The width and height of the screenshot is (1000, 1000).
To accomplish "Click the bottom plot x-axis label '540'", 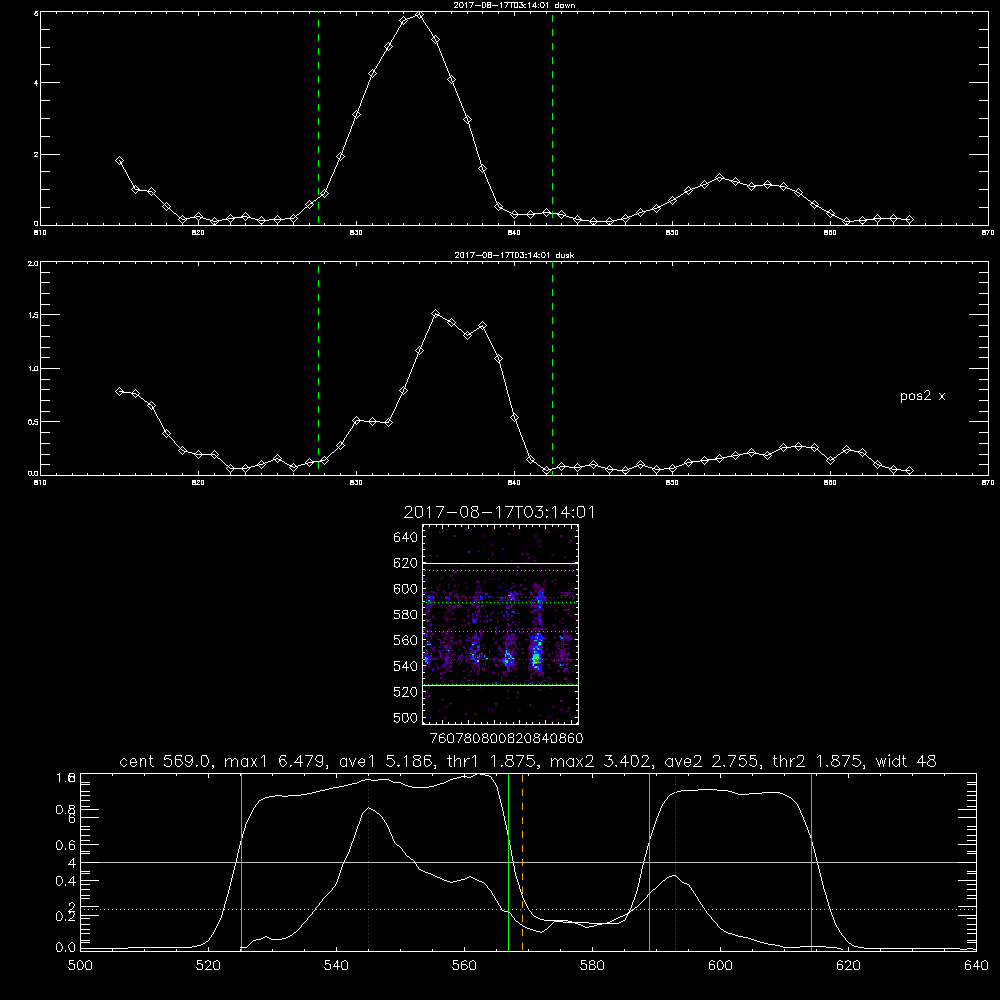I will [x=336, y=966].
